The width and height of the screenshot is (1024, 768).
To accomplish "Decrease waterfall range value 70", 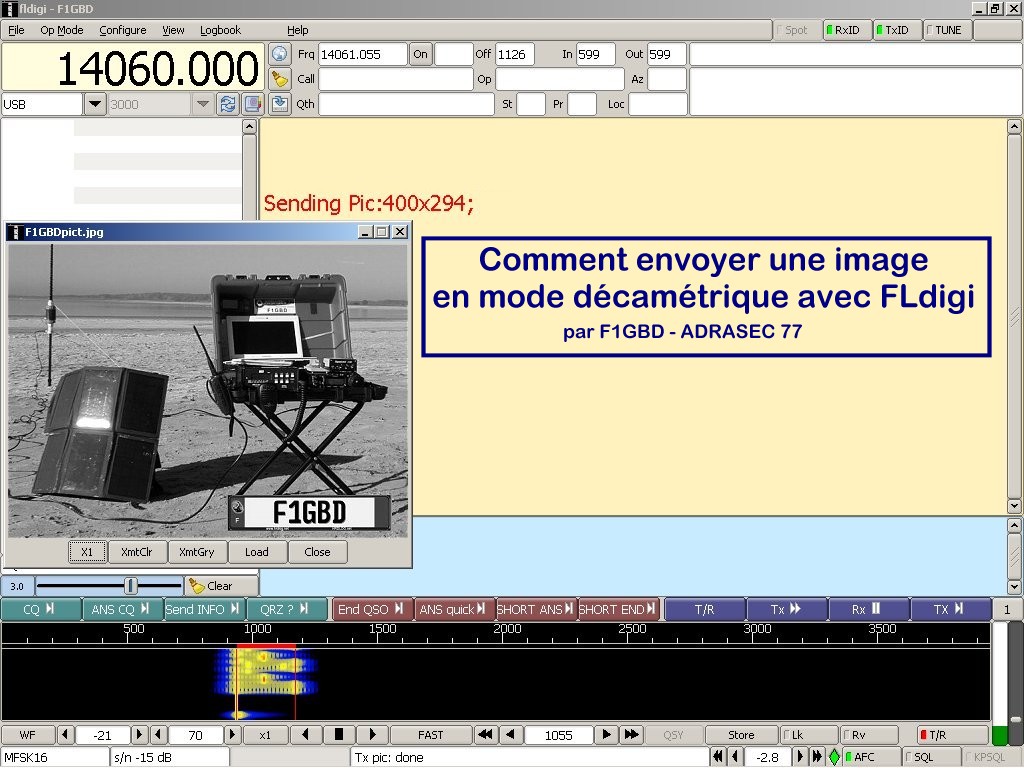I will [x=159, y=735].
